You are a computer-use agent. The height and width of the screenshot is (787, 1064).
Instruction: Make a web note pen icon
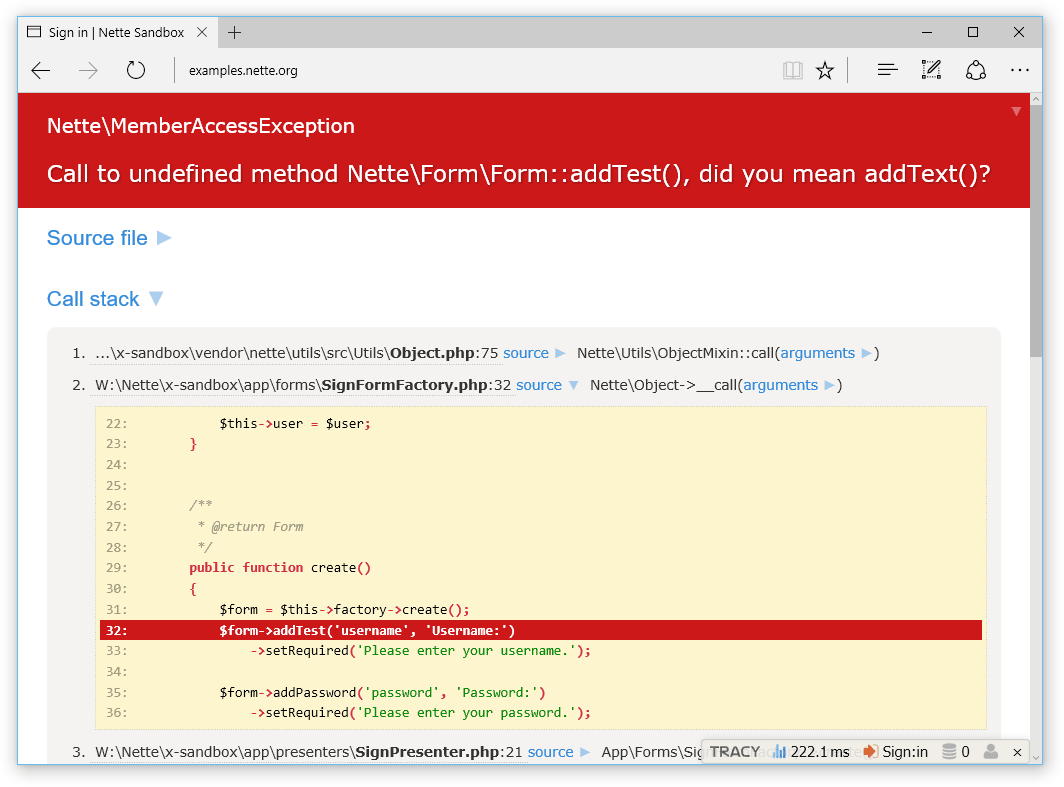tap(931, 70)
